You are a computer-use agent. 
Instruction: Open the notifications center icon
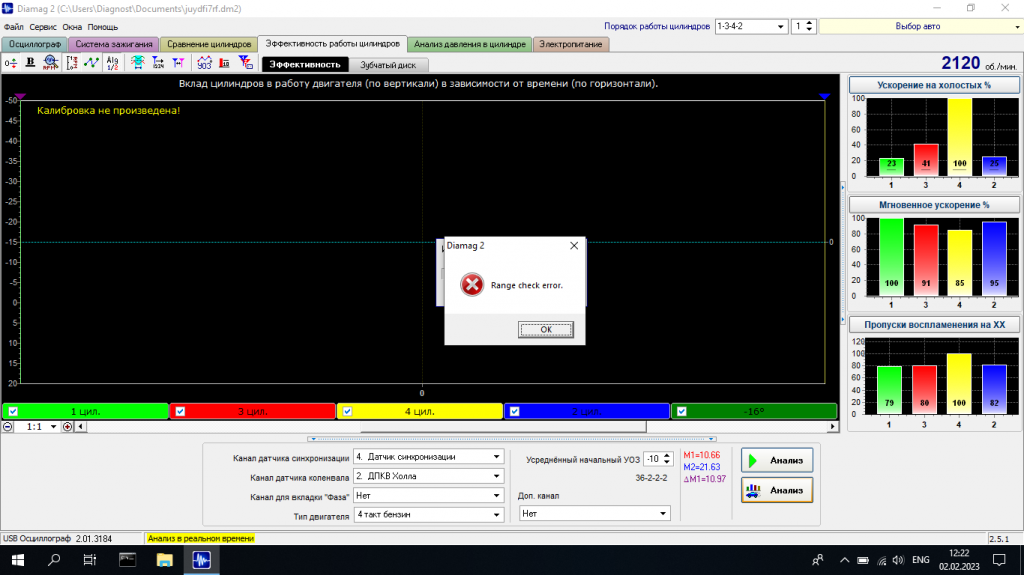tap(999, 560)
